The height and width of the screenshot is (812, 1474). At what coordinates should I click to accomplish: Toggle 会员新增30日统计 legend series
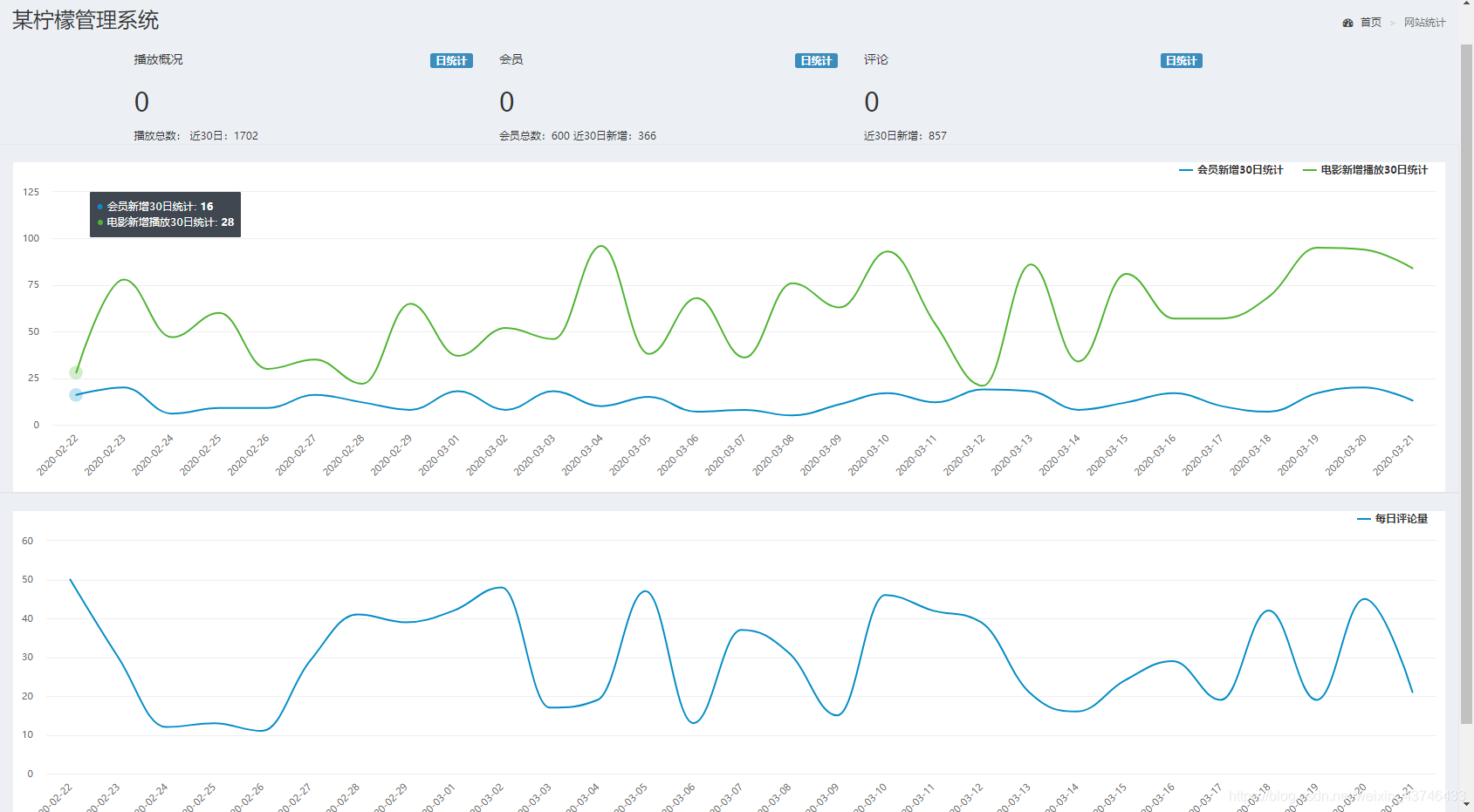(x=1231, y=170)
